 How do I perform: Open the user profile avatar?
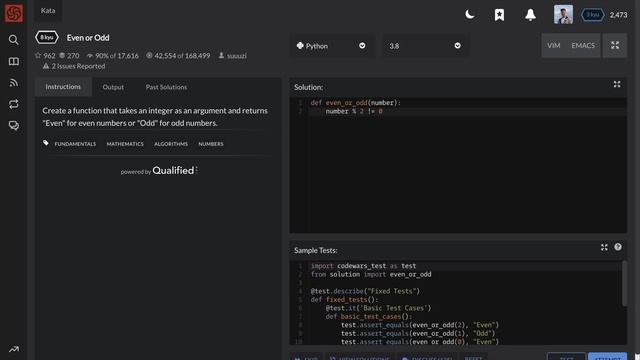(x=563, y=15)
